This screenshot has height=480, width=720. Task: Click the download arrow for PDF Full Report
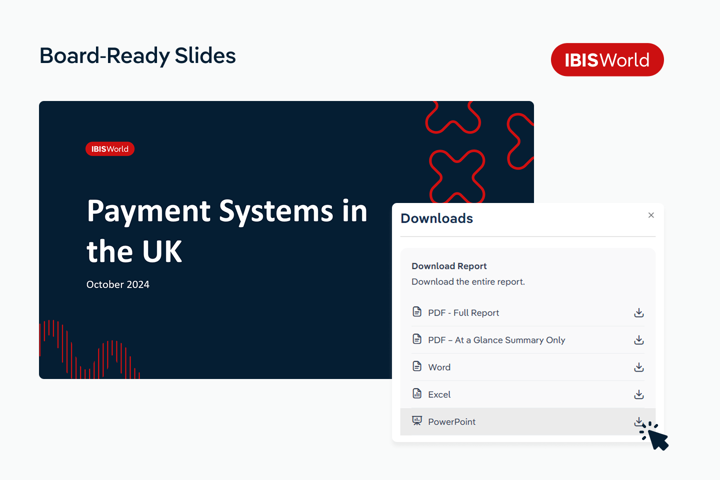point(638,313)
